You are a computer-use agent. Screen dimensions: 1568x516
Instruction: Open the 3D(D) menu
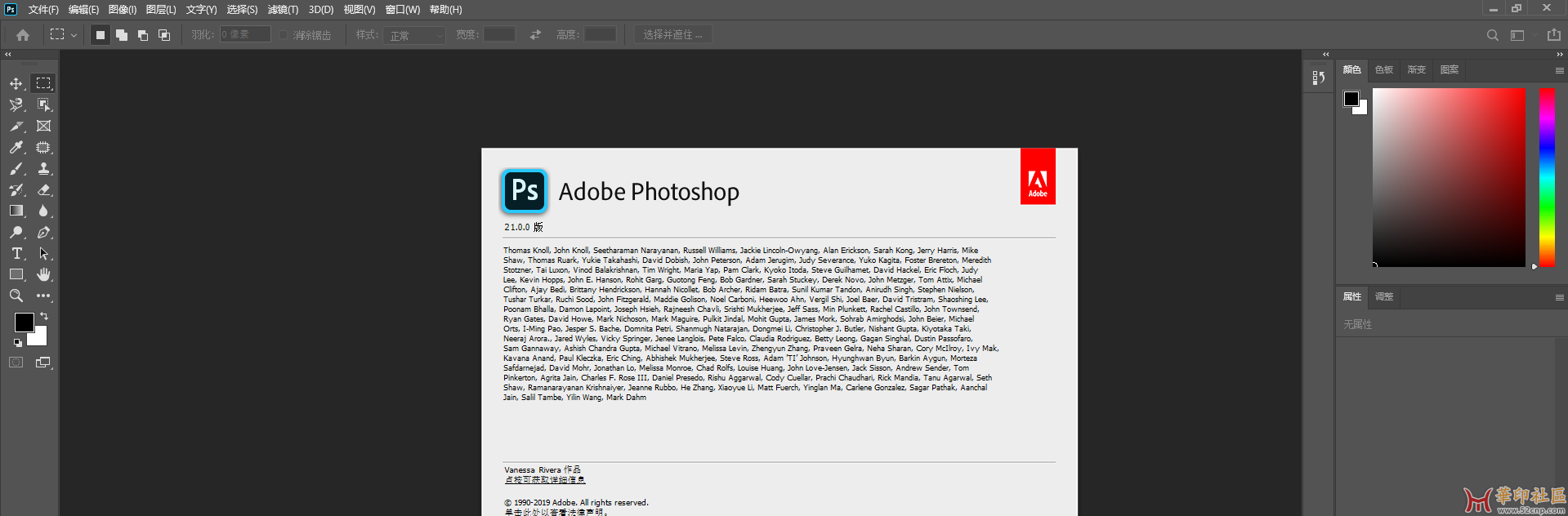tap(321, 10)
